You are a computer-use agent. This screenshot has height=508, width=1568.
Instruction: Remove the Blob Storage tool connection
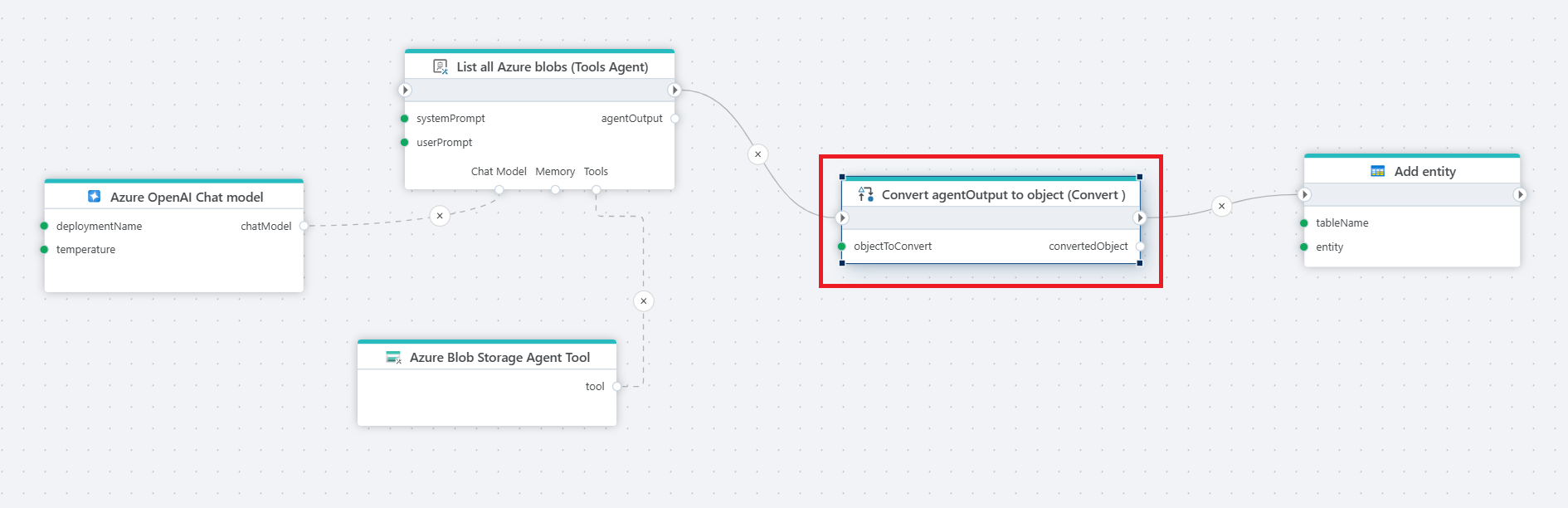click(644, 301)
